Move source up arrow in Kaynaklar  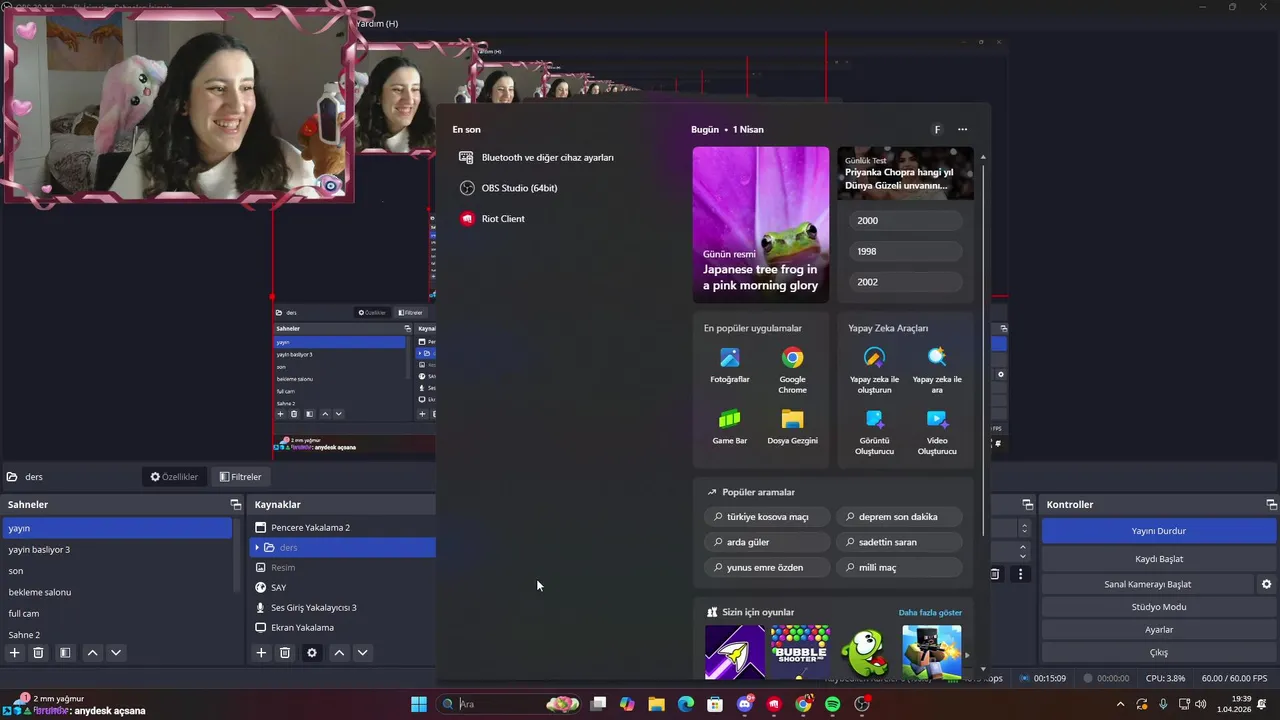[x=339, y=653]
